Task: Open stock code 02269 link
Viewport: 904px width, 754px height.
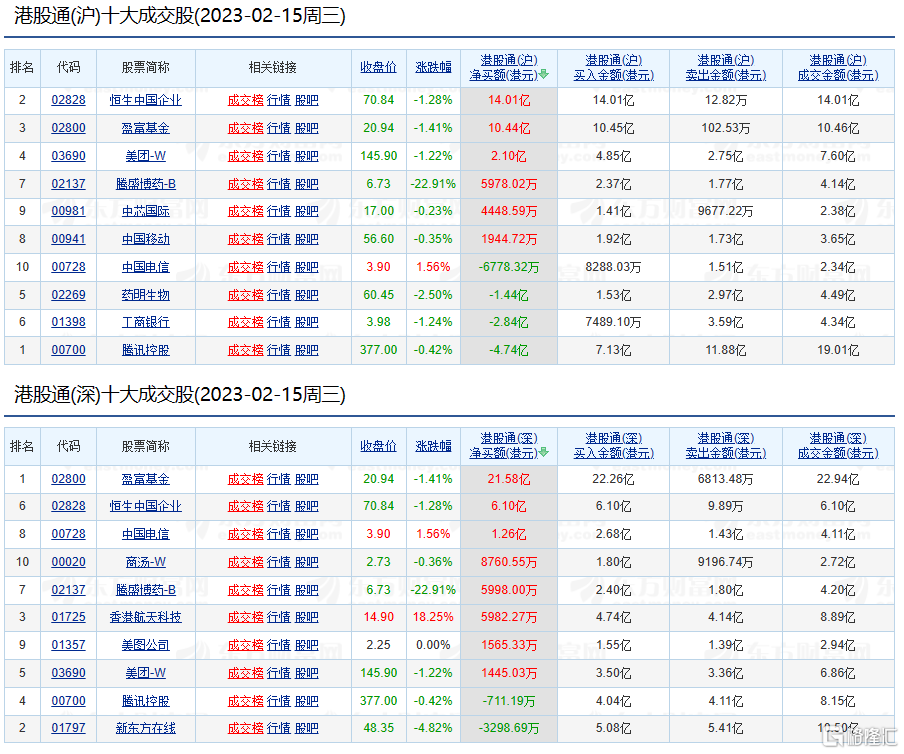Action: [68, 295]
